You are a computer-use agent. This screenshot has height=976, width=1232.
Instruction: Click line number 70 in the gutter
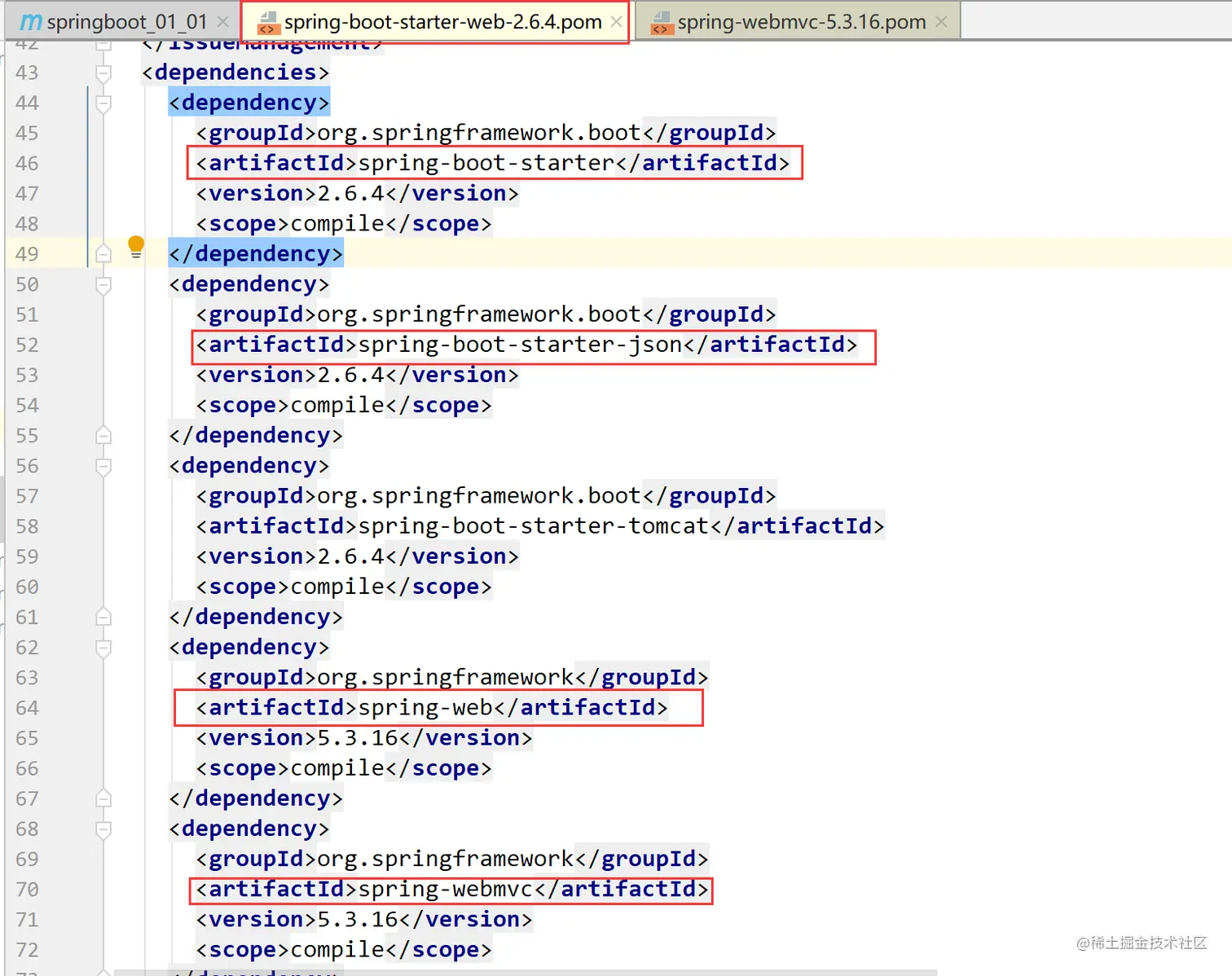pos(27,890)
